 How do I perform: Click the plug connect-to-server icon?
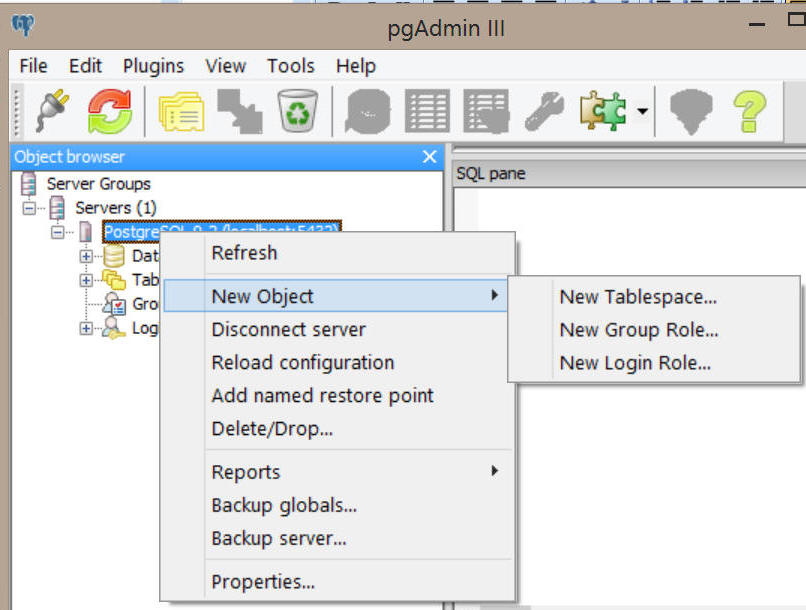(x=53, y=110)
